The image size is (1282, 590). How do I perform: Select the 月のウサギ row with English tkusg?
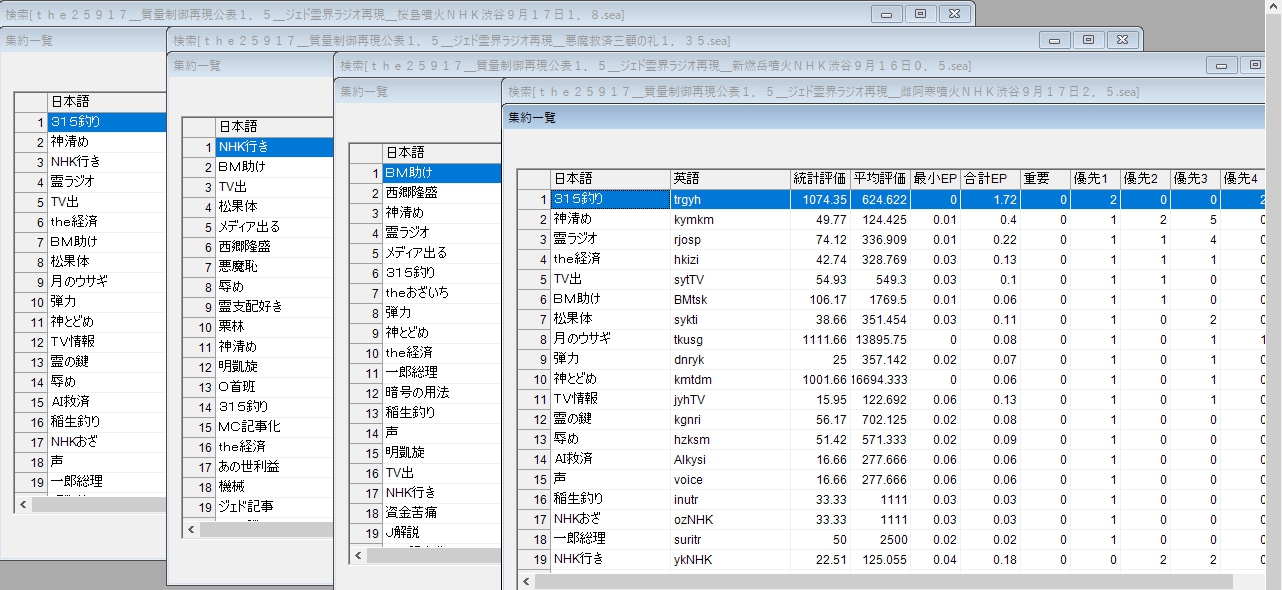(609, 339)
